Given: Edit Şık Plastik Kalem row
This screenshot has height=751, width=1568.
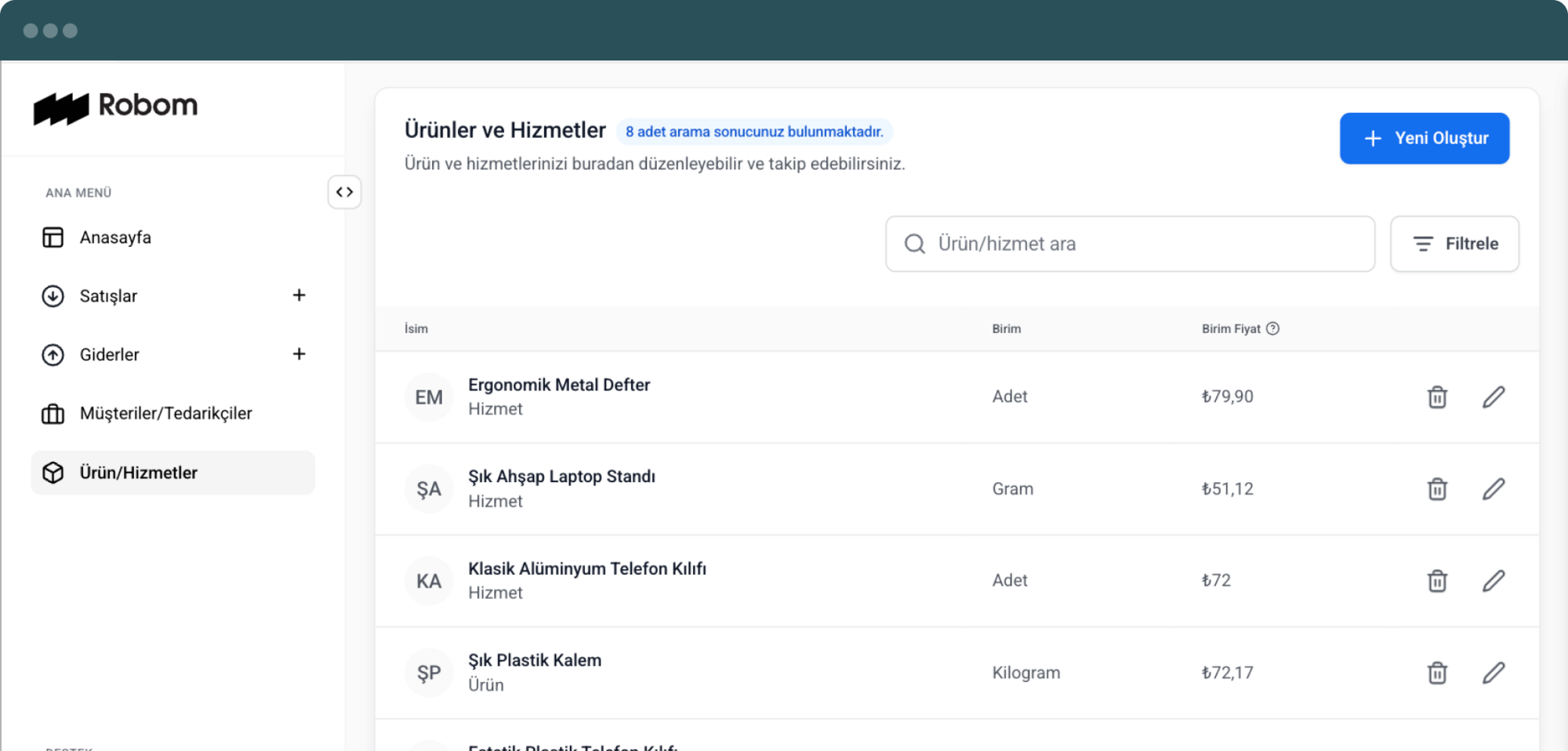Looking at the screenshot, I should tap(1494, 673).
